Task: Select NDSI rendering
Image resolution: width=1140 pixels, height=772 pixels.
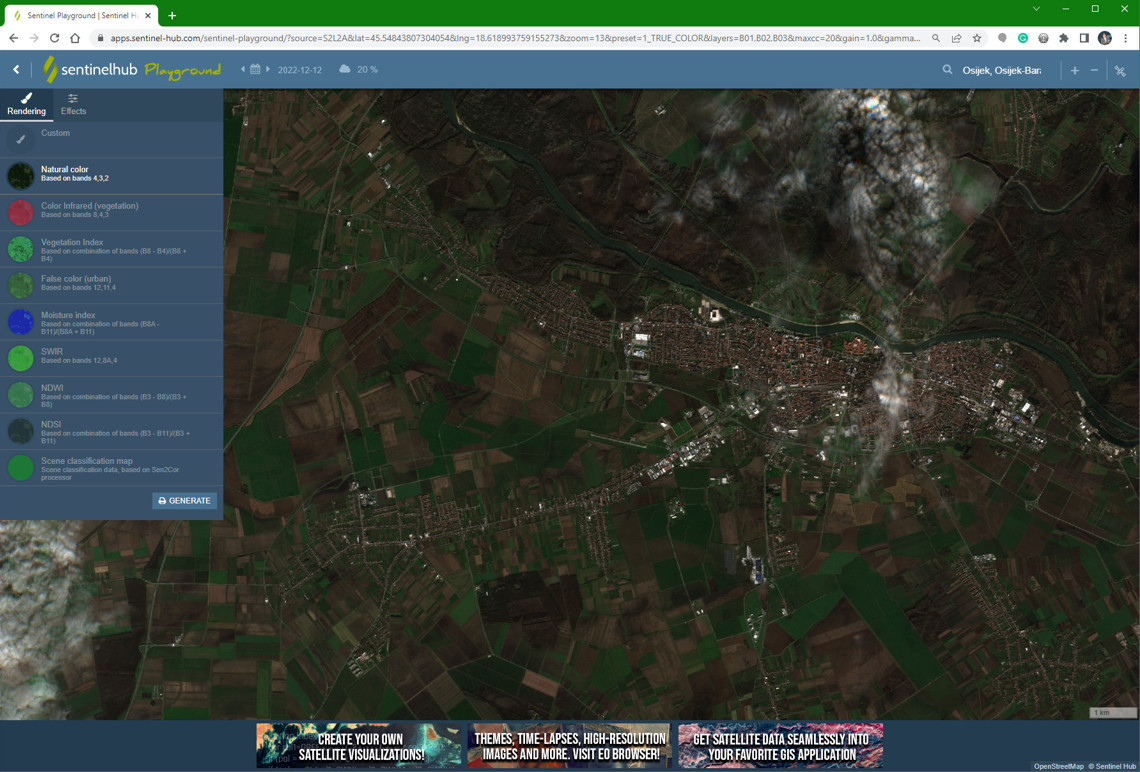Action: (x=111, y=431)
